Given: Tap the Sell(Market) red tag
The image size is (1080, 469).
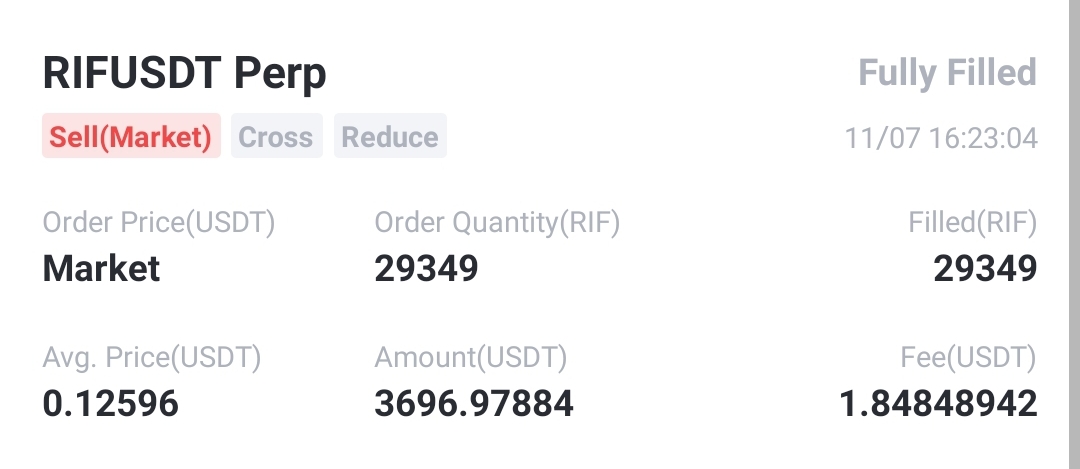Looking at the screenshot, I should coord(131,137).
